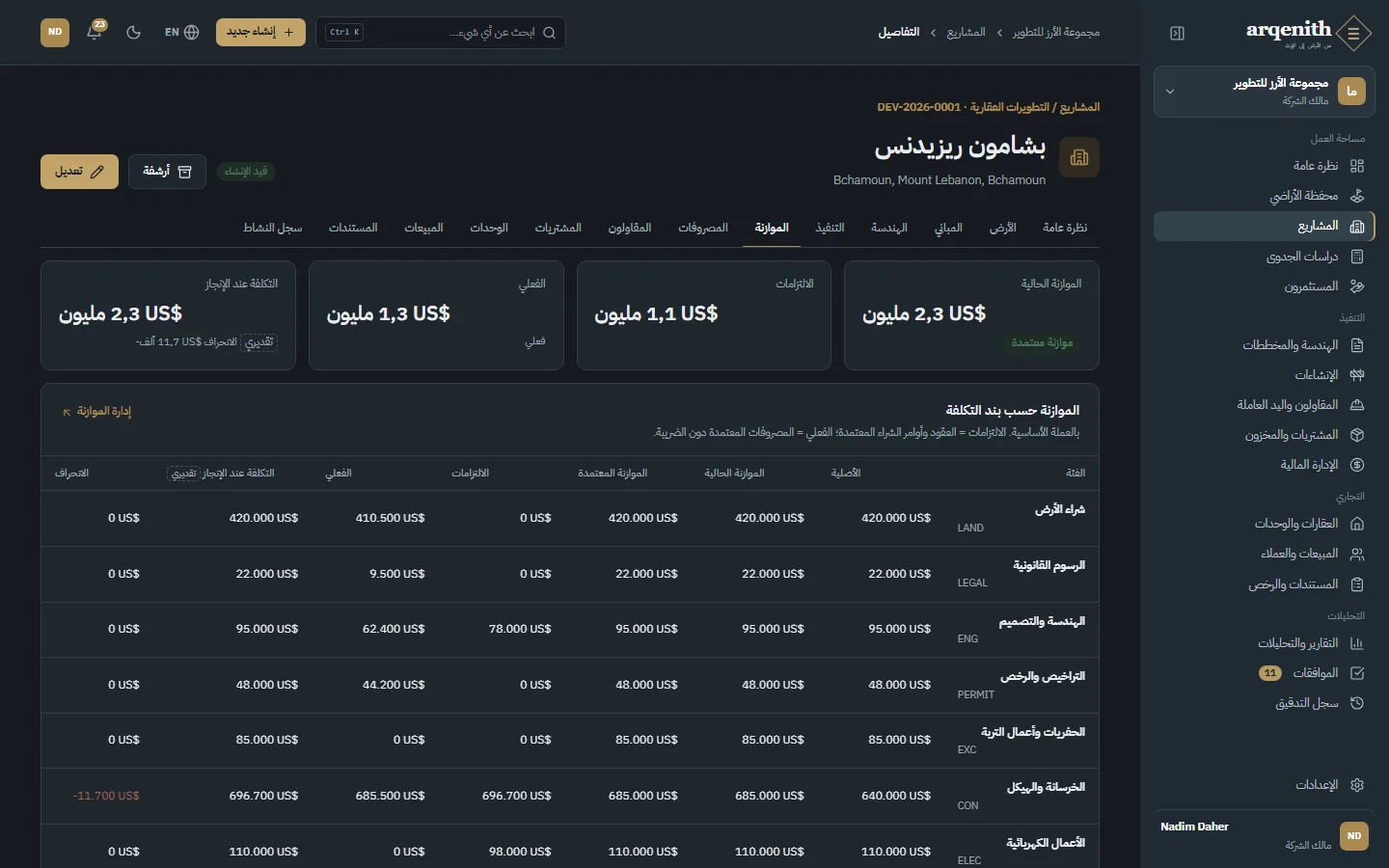
Task: Click row 'الرسوم القانونية' LEGAL
Action: [x=570, y=574]
